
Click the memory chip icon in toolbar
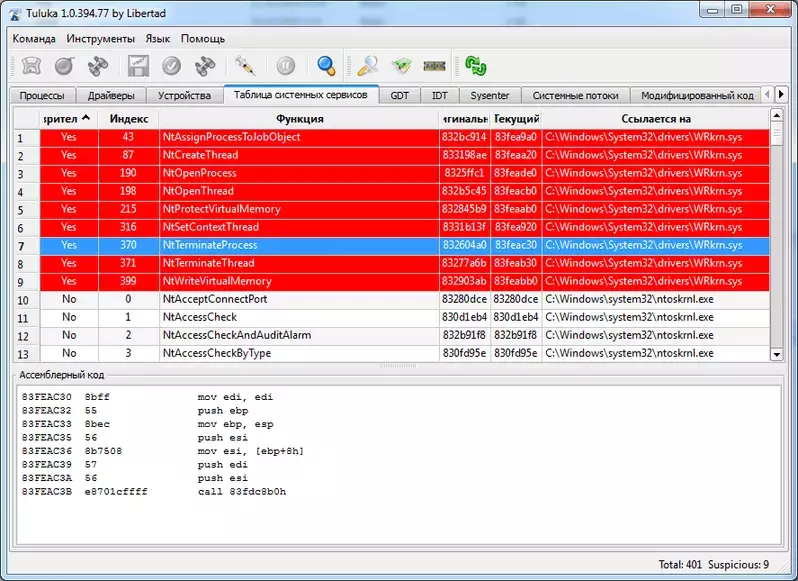click(434, 66)
